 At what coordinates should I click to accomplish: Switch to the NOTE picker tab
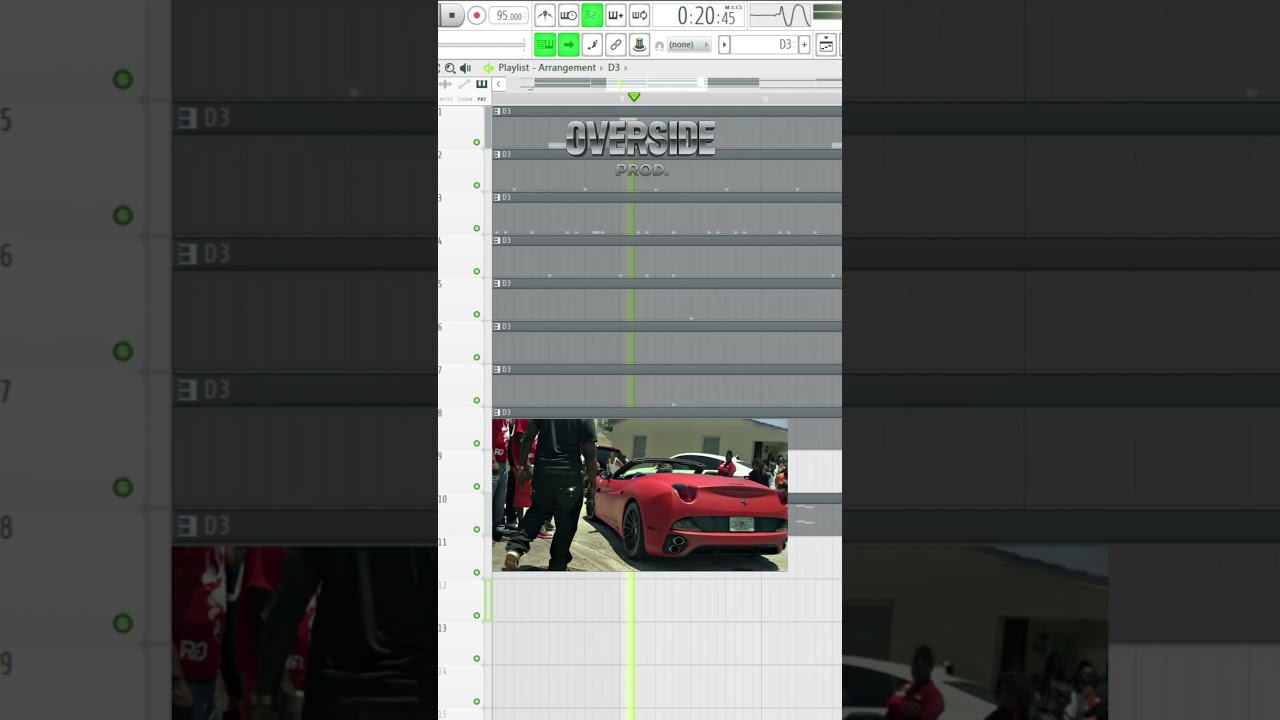coord(446,99)
